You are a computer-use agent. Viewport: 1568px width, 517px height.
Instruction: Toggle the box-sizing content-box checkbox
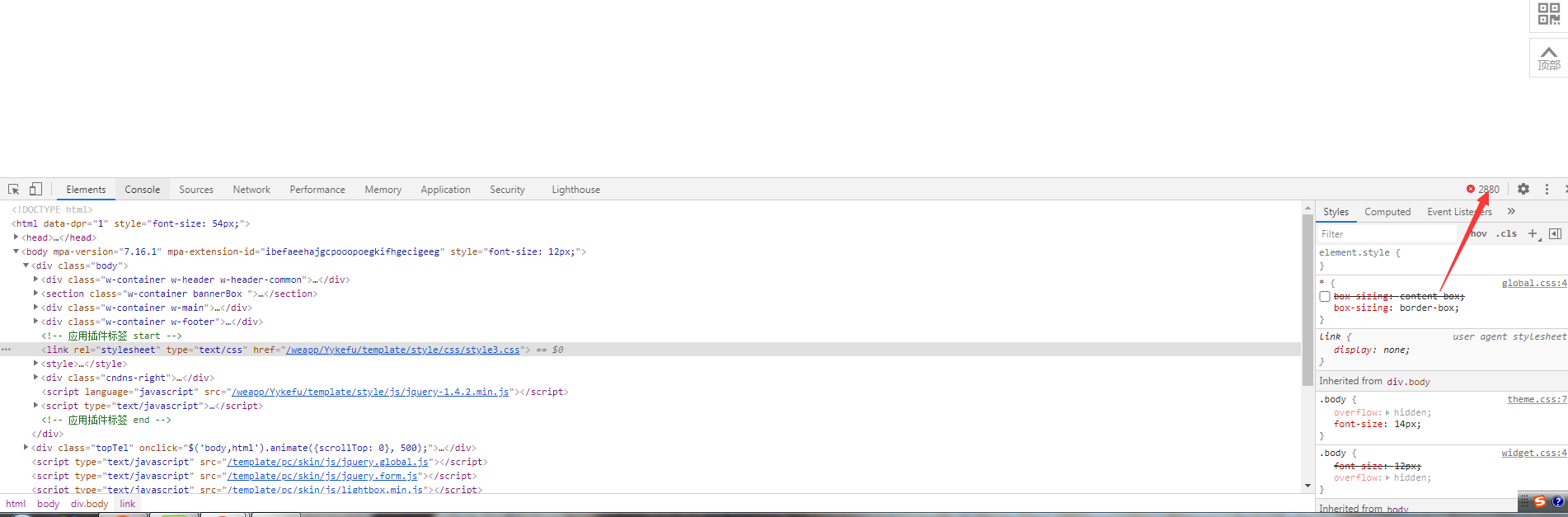coord(1325,297)
